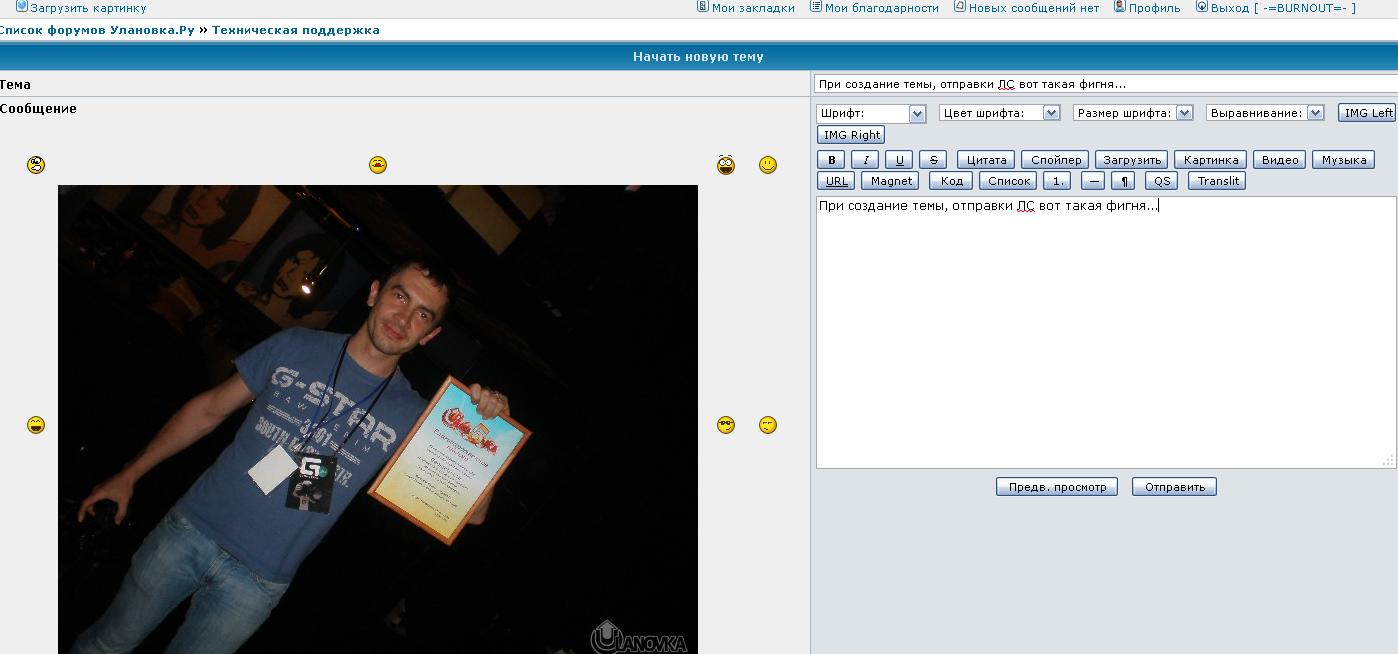Insert an image via the Картинка button

[x=1210, y=159]
